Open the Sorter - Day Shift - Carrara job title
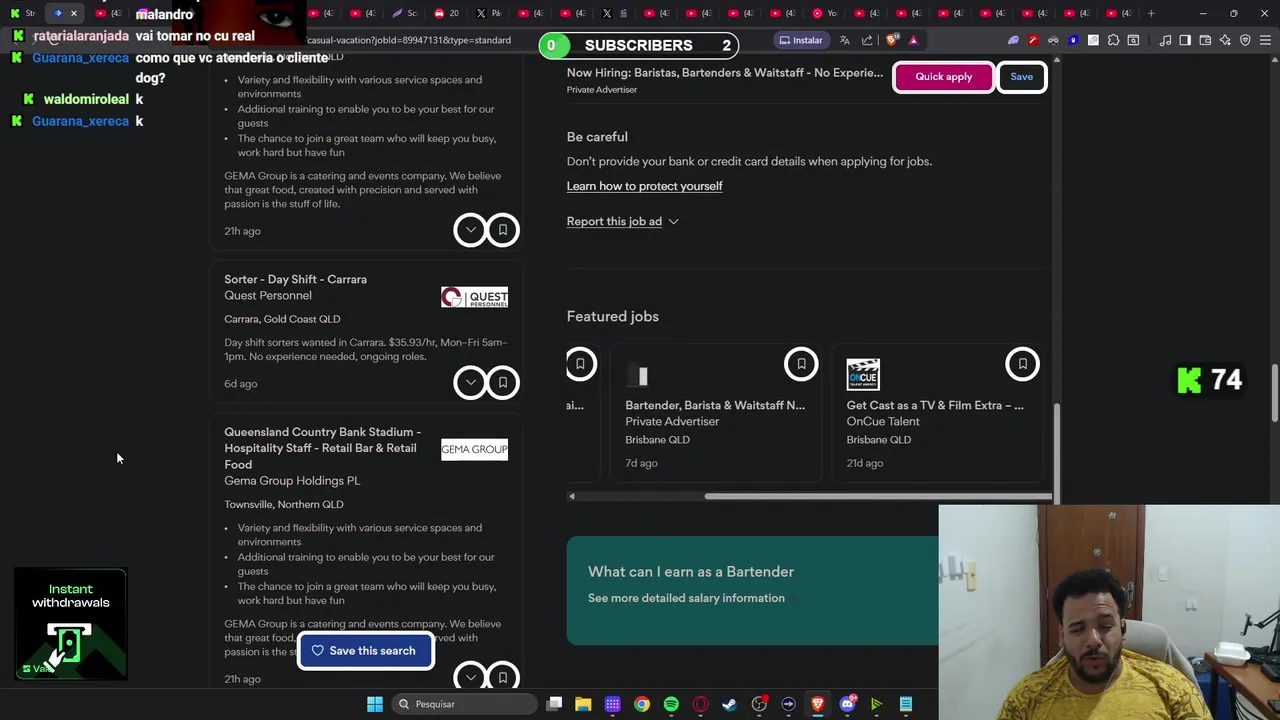 295,279
